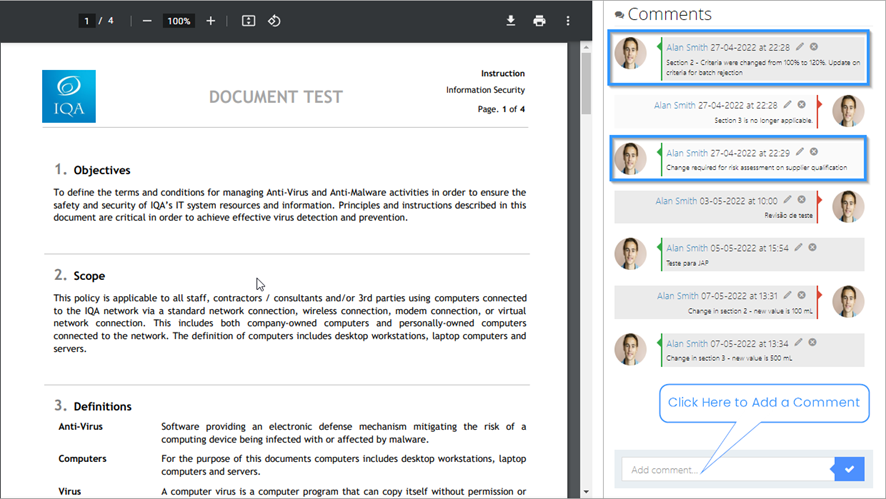Submit comment with the blue checkmark button
Viewport: 886px width, 499px height.
pos(849,469)
